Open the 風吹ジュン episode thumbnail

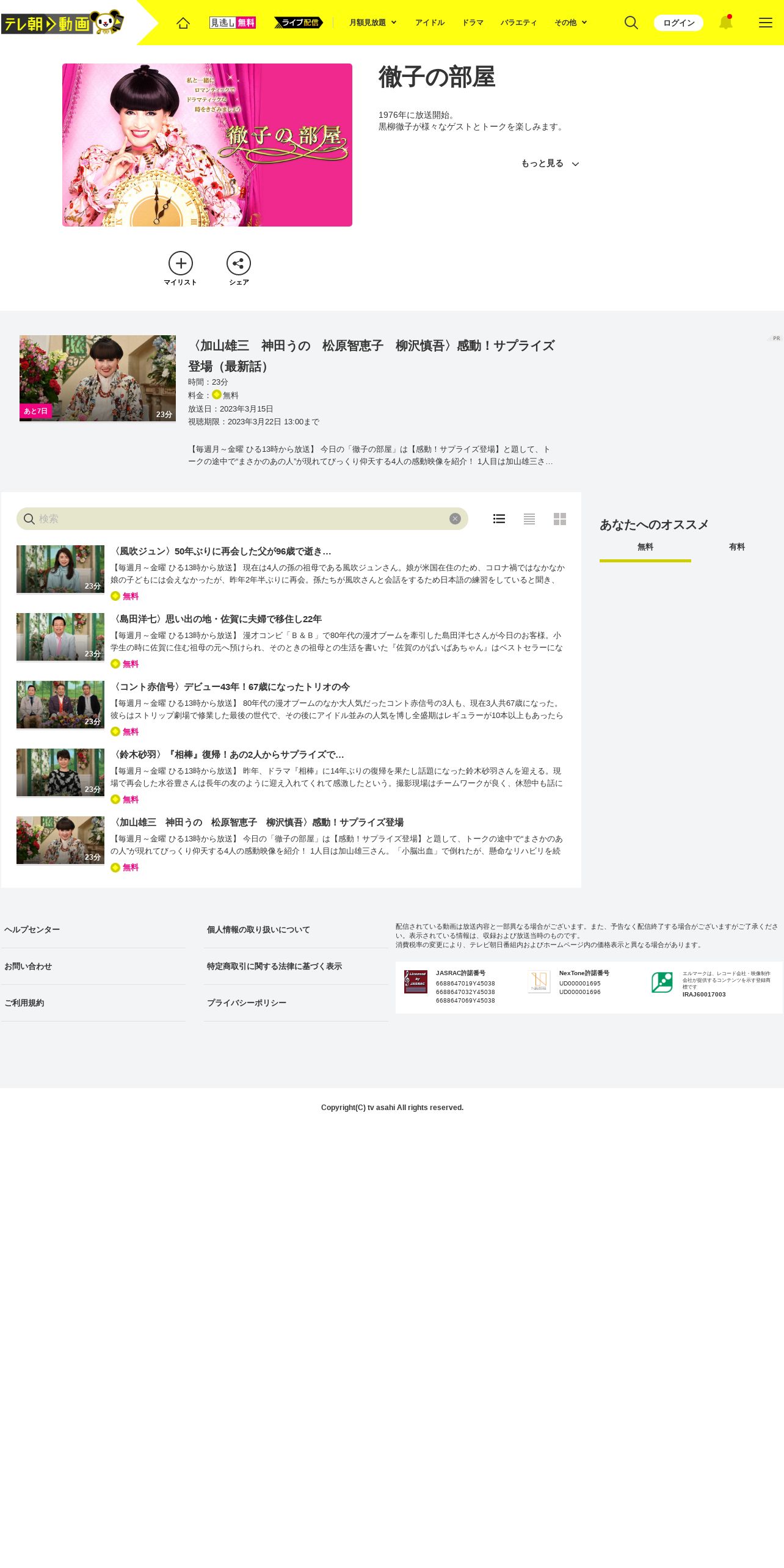tap(60, 569)
